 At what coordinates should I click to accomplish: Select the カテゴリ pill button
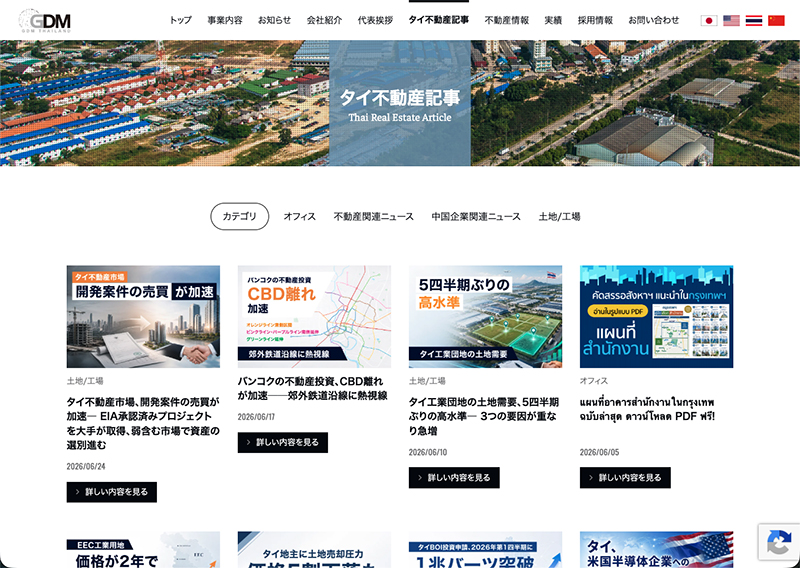pos(240,216)
